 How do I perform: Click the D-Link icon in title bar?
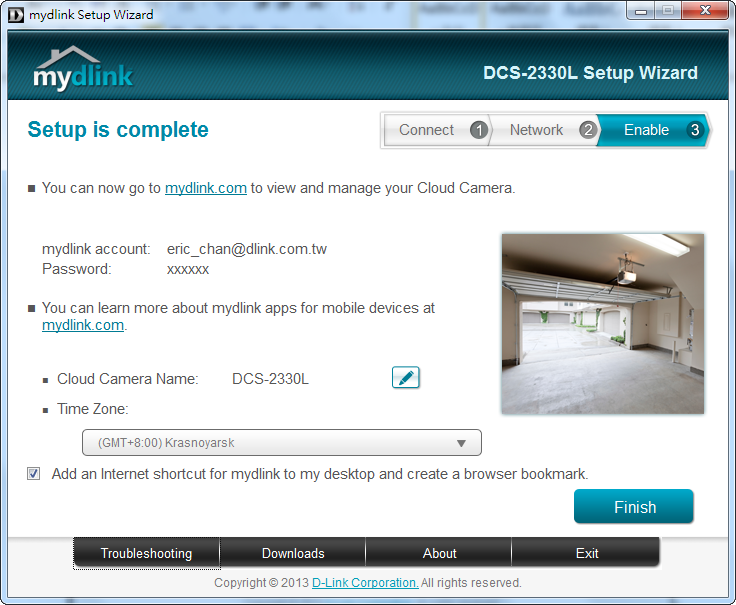tap(15, 14)
